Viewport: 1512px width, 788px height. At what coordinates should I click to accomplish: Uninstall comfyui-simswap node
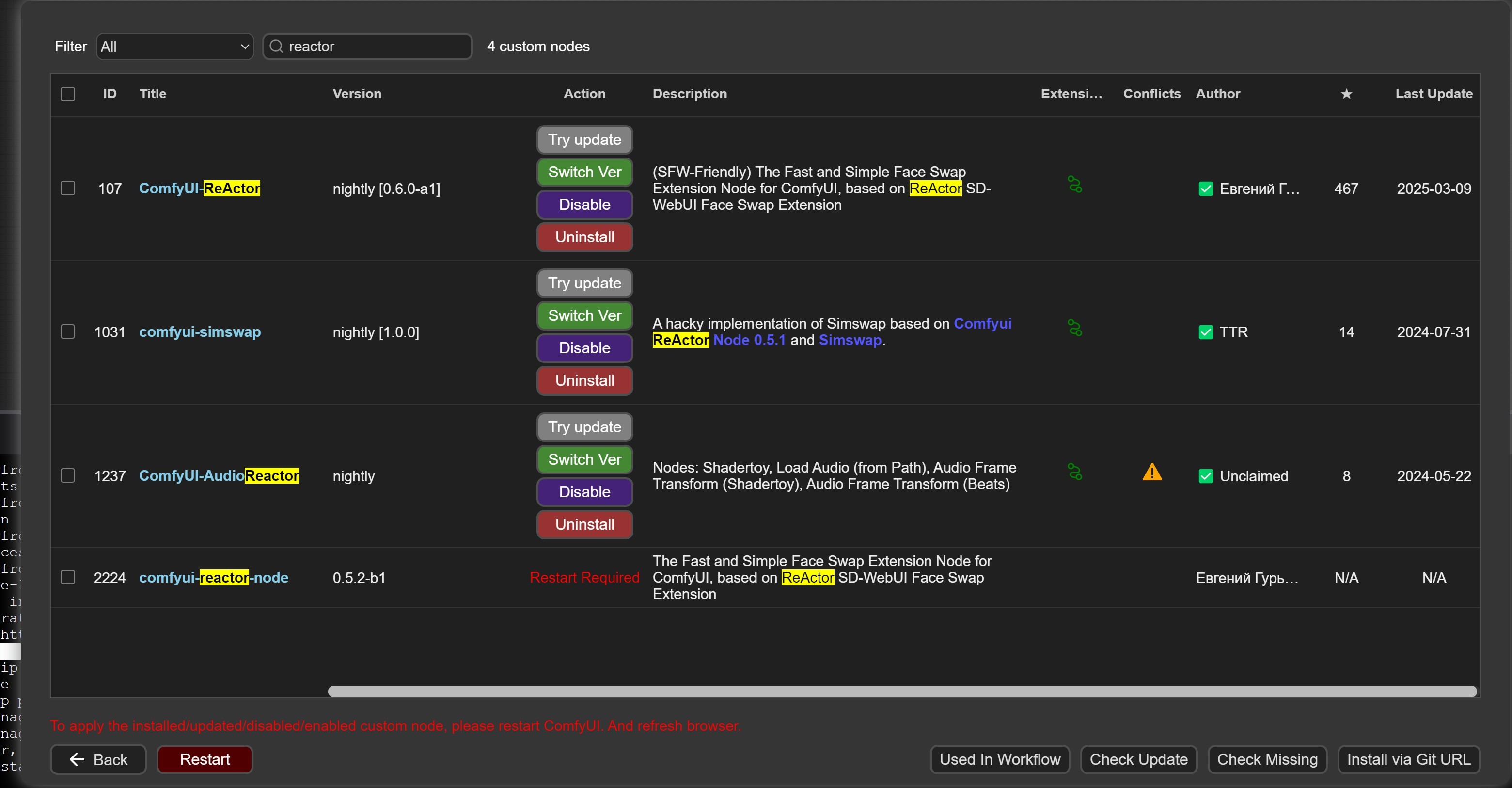point(584,380)
